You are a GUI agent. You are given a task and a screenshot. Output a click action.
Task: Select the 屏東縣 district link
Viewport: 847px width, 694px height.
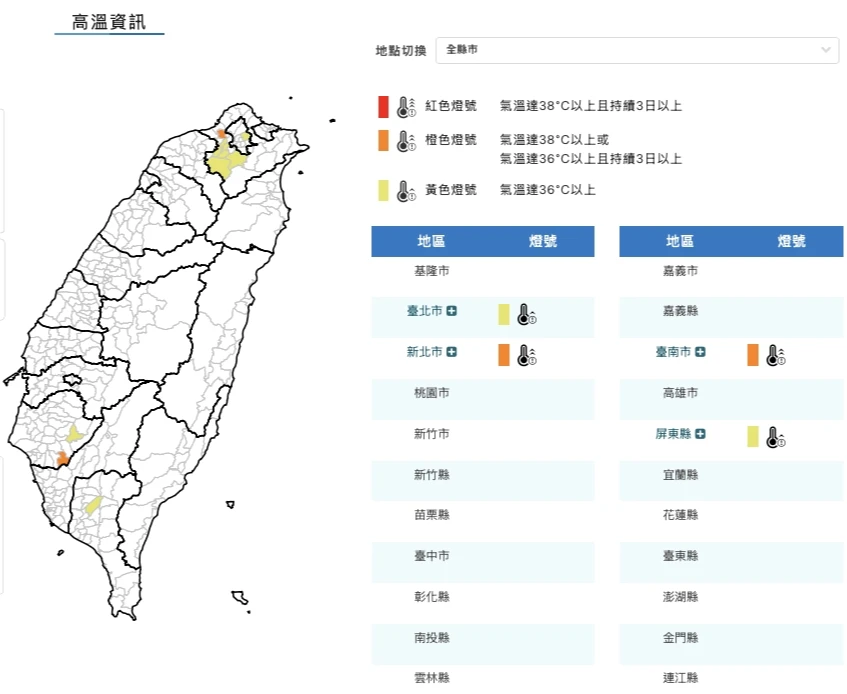tap(673, 434)
